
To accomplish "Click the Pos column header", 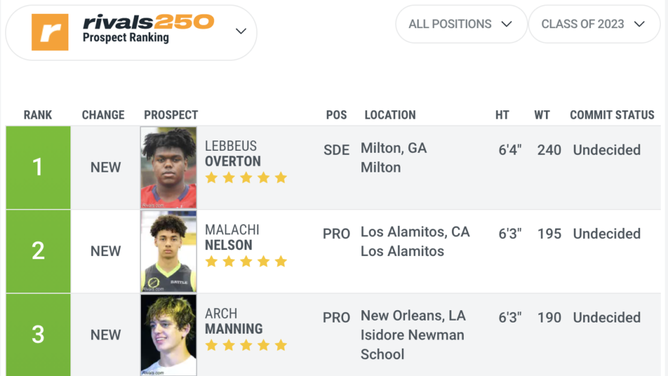I will tap(336, 115).
